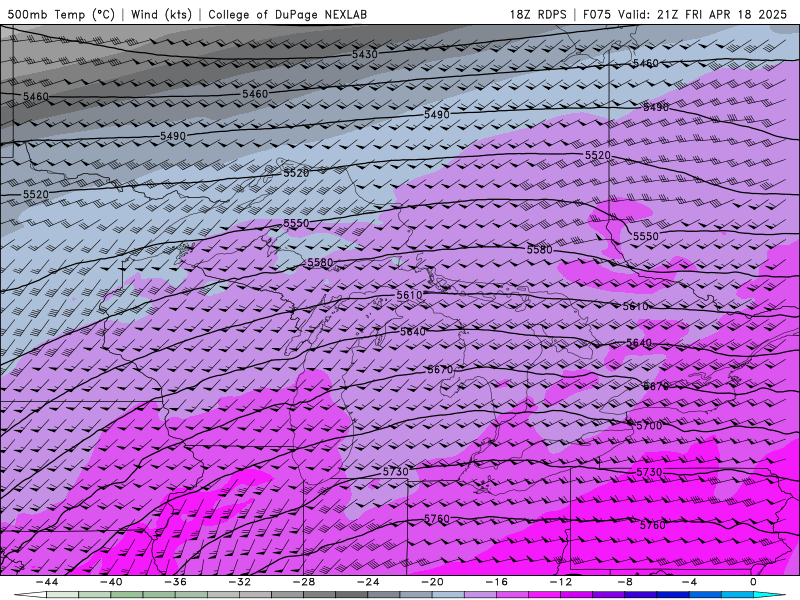Click the left-hand 5580 contour label
Viewport: 800px width, 600px height.
click(x=320, y=262)
